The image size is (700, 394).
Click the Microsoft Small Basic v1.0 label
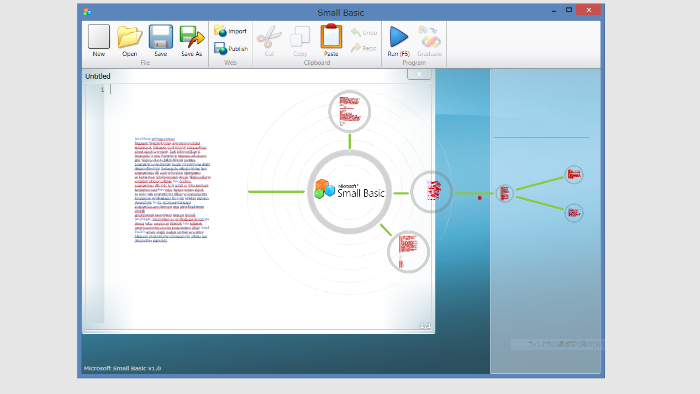coord(122,368)
